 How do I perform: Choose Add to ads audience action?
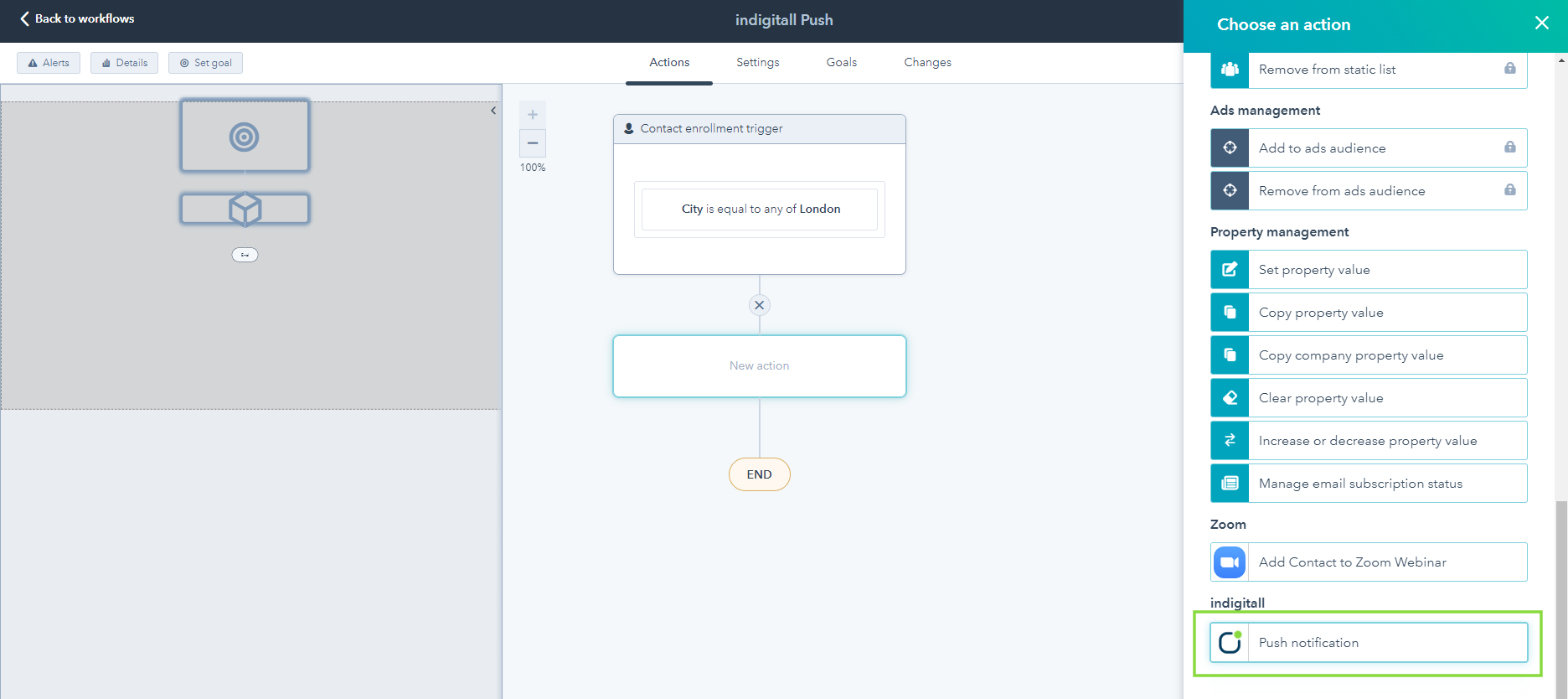coord(1369,148)
